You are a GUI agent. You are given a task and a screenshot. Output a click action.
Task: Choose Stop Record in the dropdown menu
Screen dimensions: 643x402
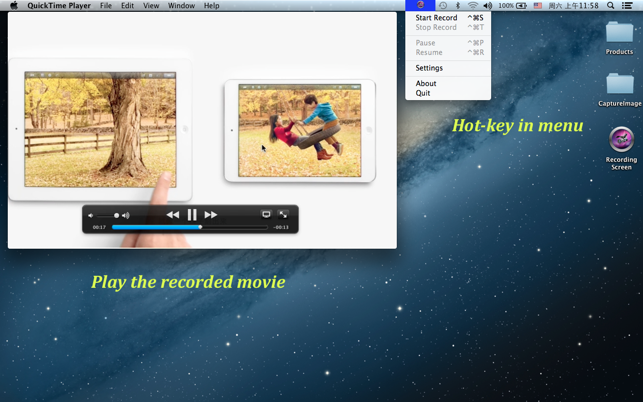pyautogui.click(x=448, y=27)
